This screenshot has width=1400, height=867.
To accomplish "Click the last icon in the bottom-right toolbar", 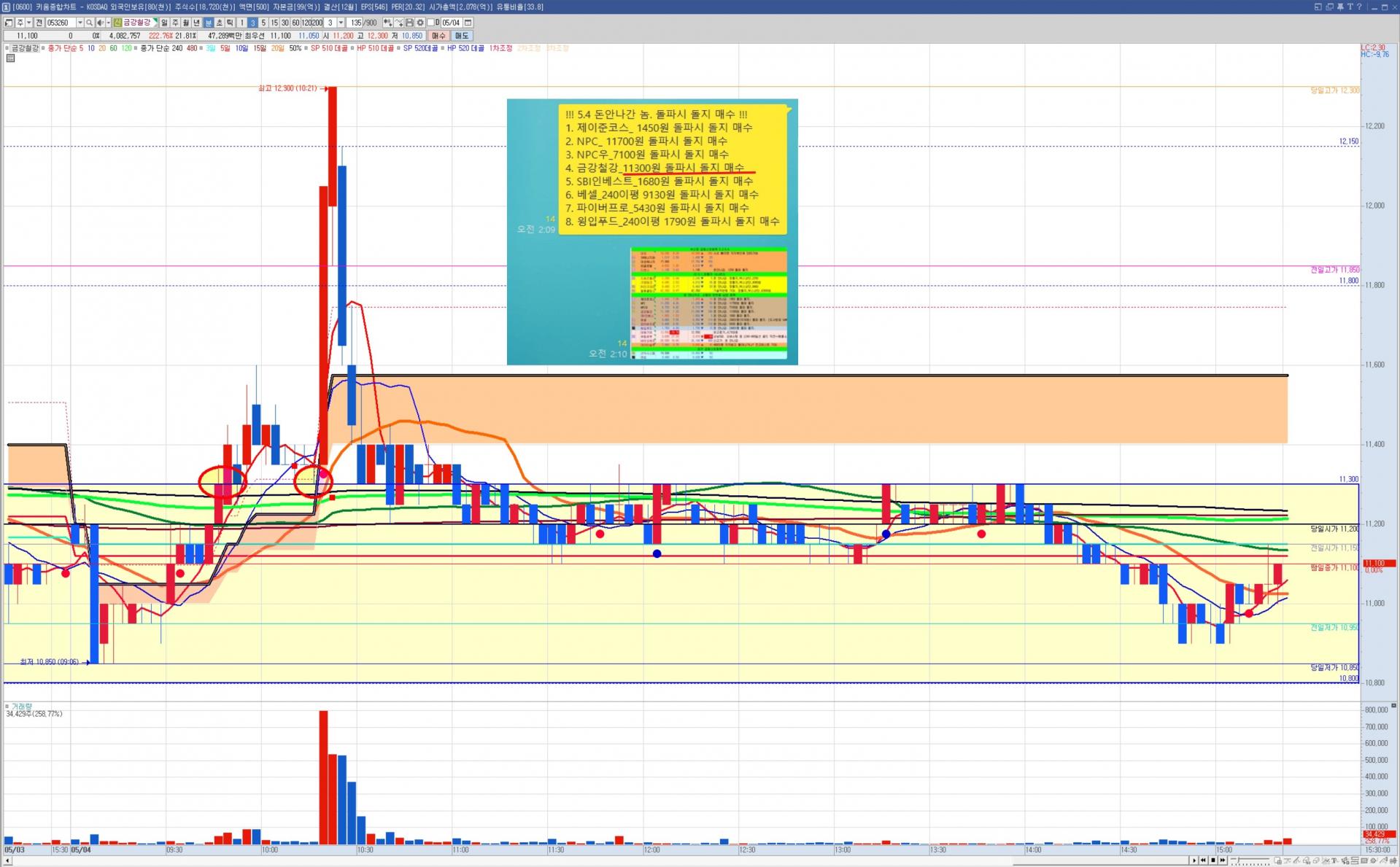I will [1393, 860].
